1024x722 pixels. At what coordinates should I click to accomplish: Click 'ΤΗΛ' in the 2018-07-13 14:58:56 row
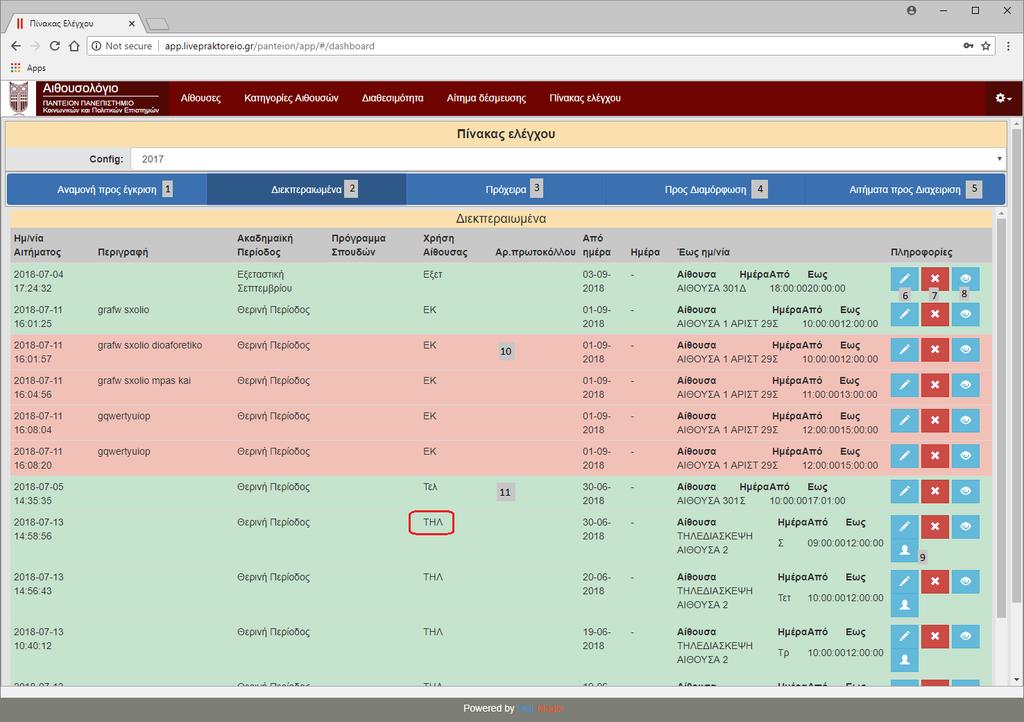[x=432, y=522]
